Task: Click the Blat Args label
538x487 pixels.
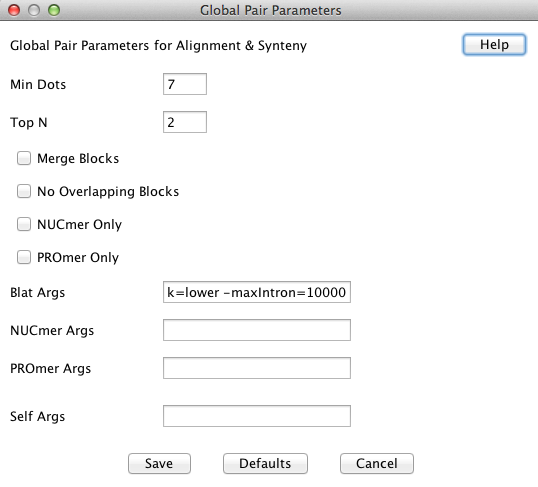Action: (x=37, y=293)
